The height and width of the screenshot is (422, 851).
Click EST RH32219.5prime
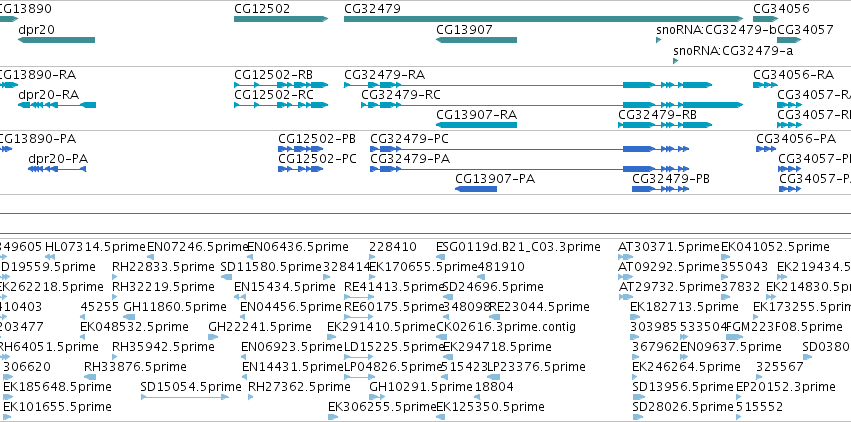(162, 286)
